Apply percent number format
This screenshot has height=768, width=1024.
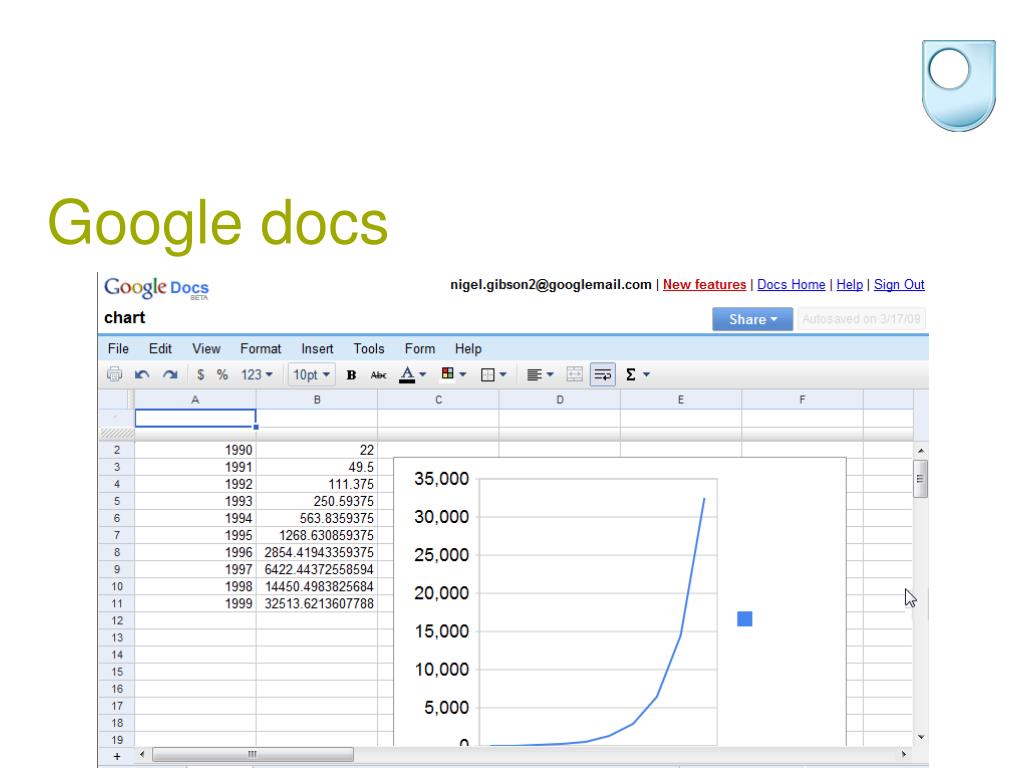click(x=222, y=374)
